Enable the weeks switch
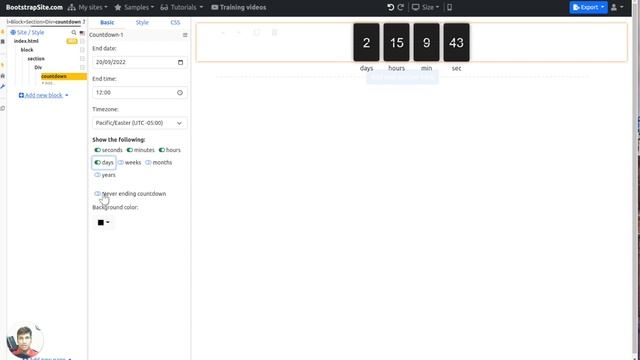 tap(121, 162)
